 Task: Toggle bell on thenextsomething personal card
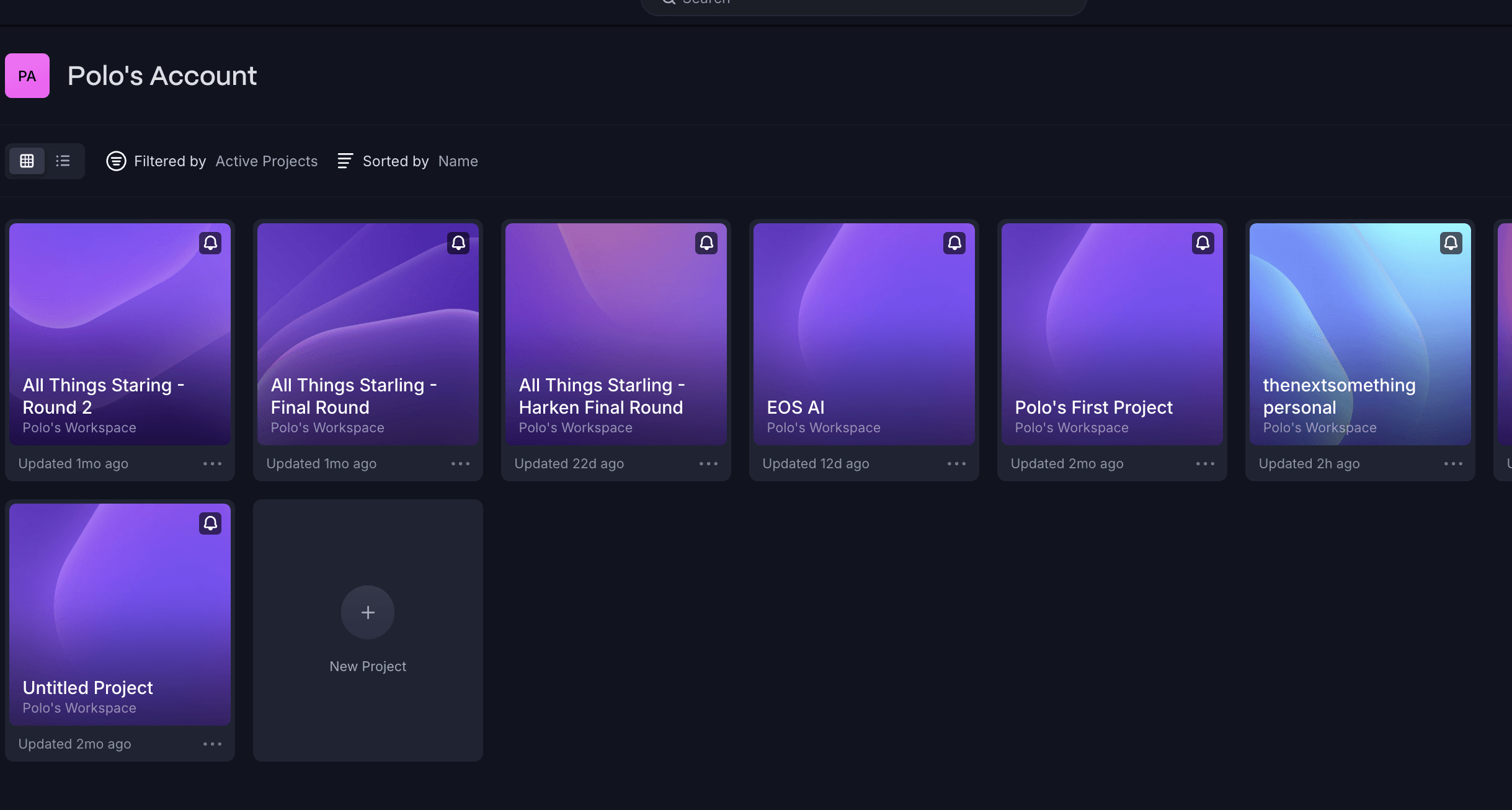(1451, 243)
